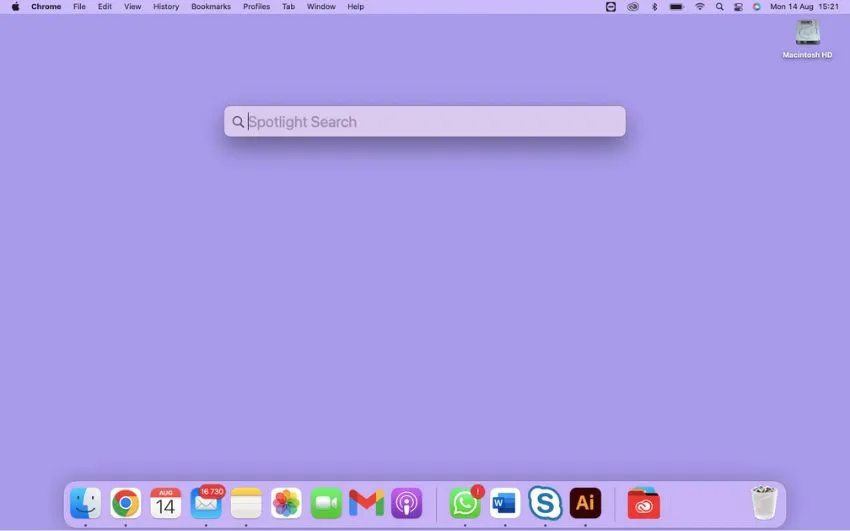This screenshot has width=850, height=531.
Task: Launch Photos from the Dock
Action: click(x=286, y=503)
